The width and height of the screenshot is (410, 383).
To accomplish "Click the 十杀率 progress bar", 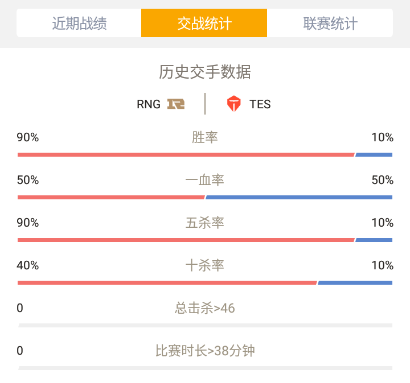I will coord(205,283).
